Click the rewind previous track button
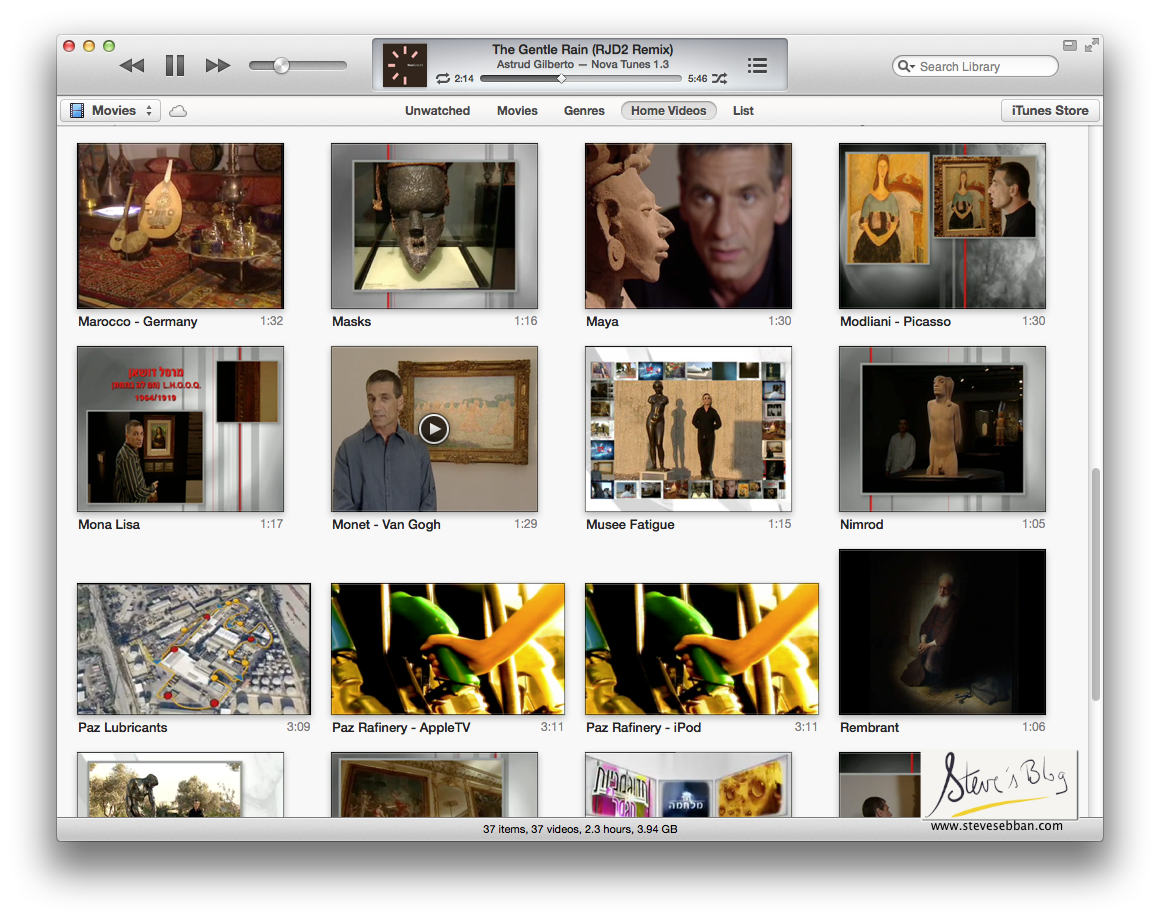1160x920 pixels. pyautogui.click(x=132, y=66)
